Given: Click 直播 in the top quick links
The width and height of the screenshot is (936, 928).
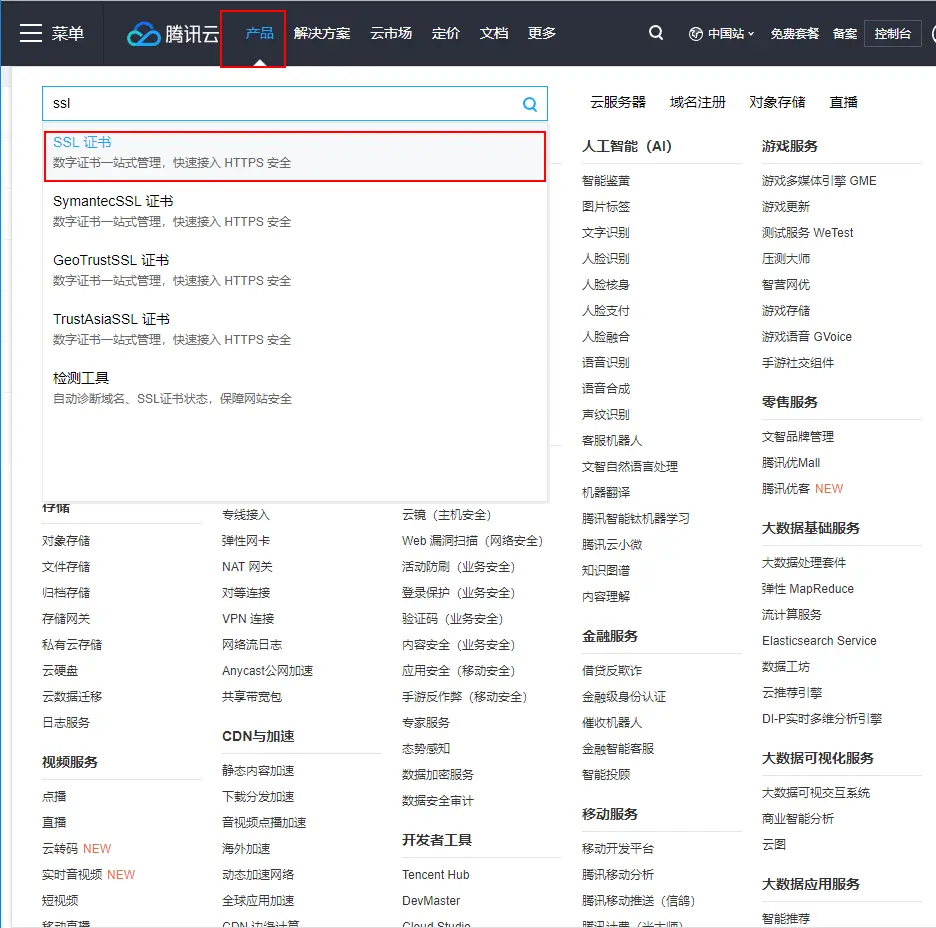Looking at the screenshot, I should click(x=843, y=103).
